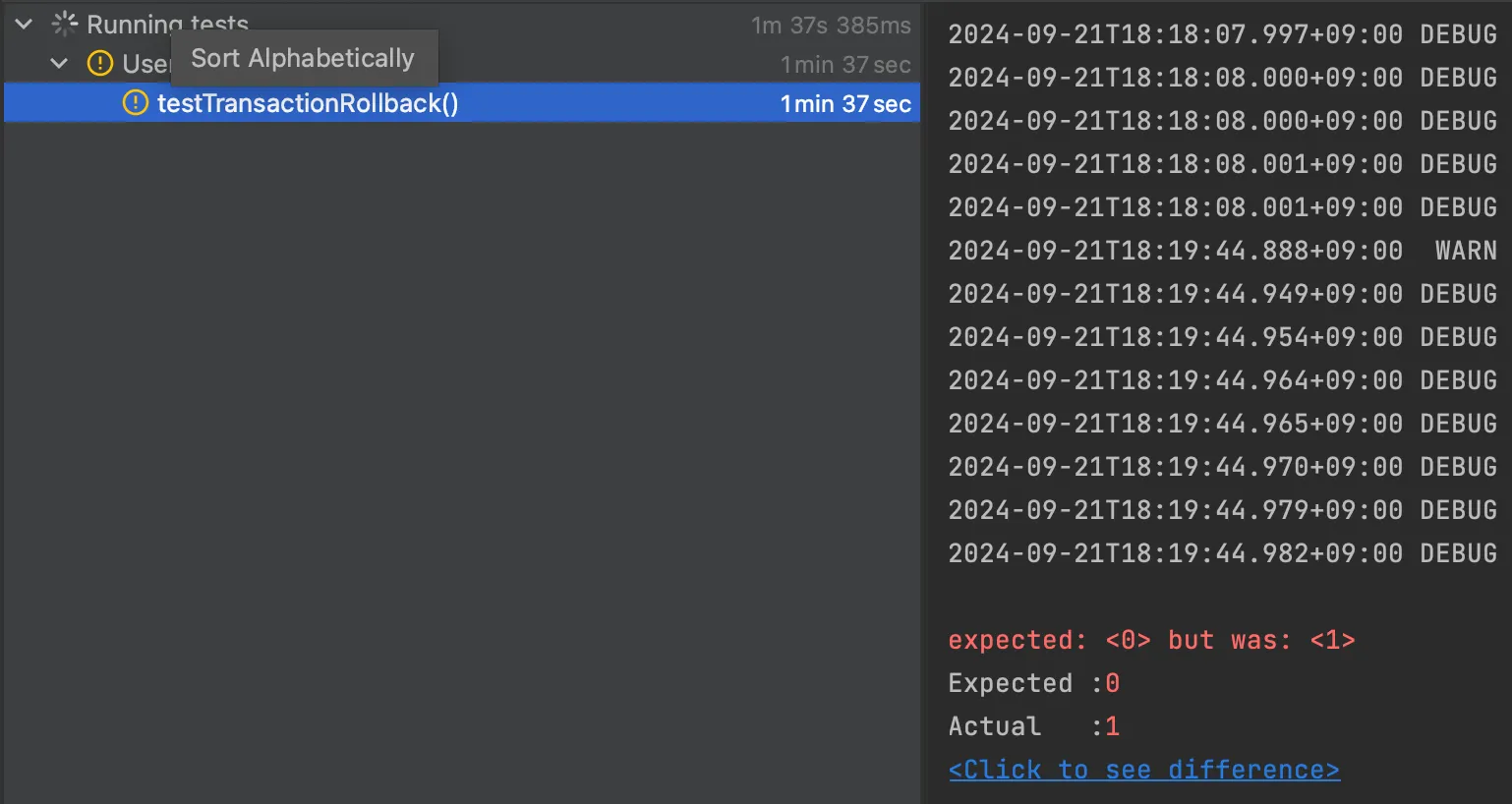Click the DEBUG log line at 18:19:44.970
Viewport: 1512px width, 804px height.
(1221, 467)
